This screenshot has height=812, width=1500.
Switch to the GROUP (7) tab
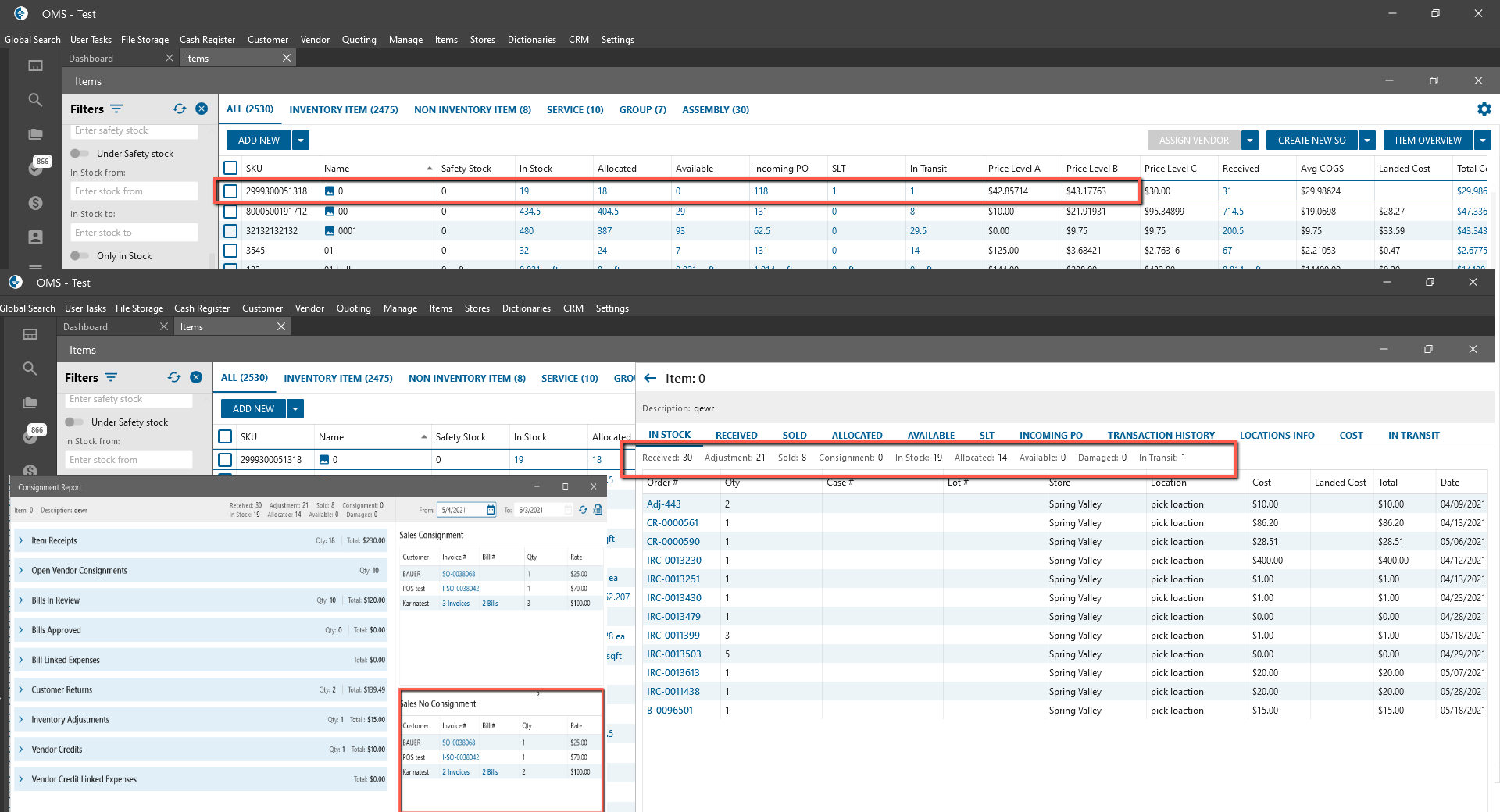[x=643, y=110]
